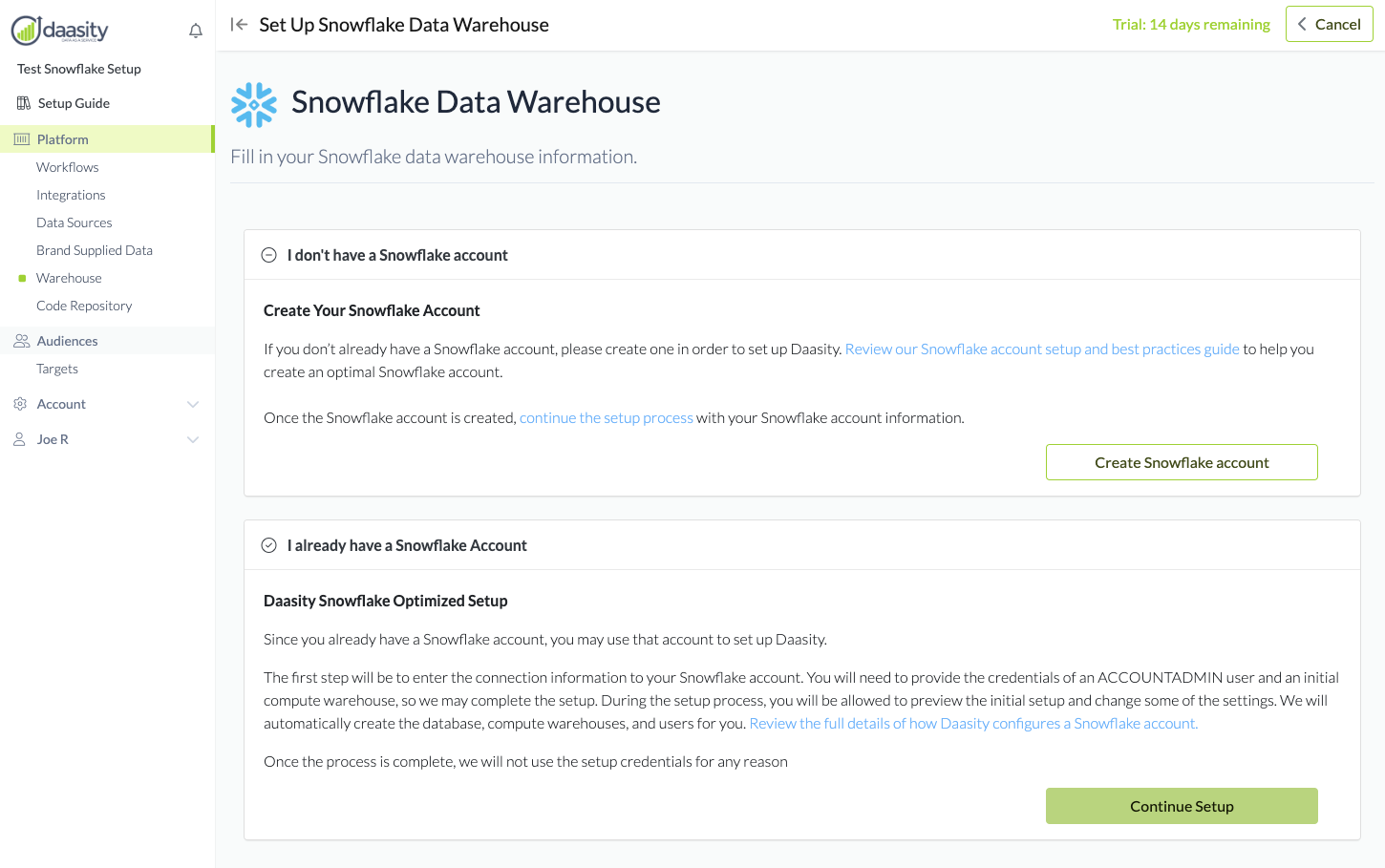Click the Account gear icon
Viewport: 1385px width, 868px height.
pos(20,404)
